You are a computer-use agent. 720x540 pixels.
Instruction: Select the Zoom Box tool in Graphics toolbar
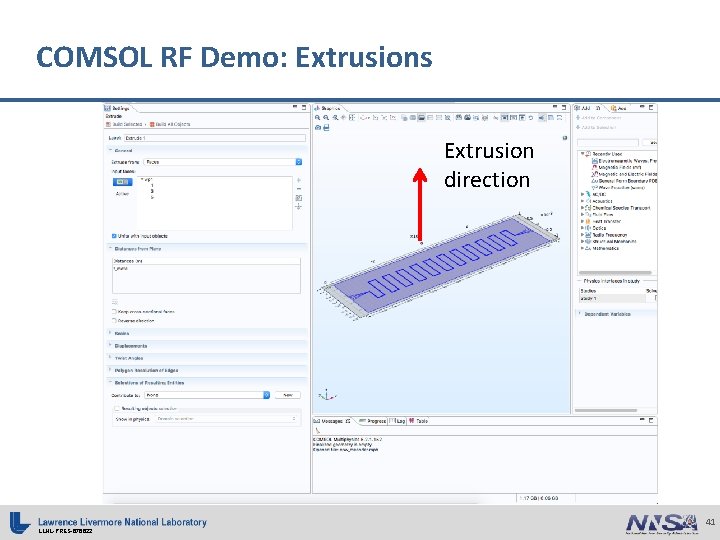pyautogui.click(x=335, y=118)
